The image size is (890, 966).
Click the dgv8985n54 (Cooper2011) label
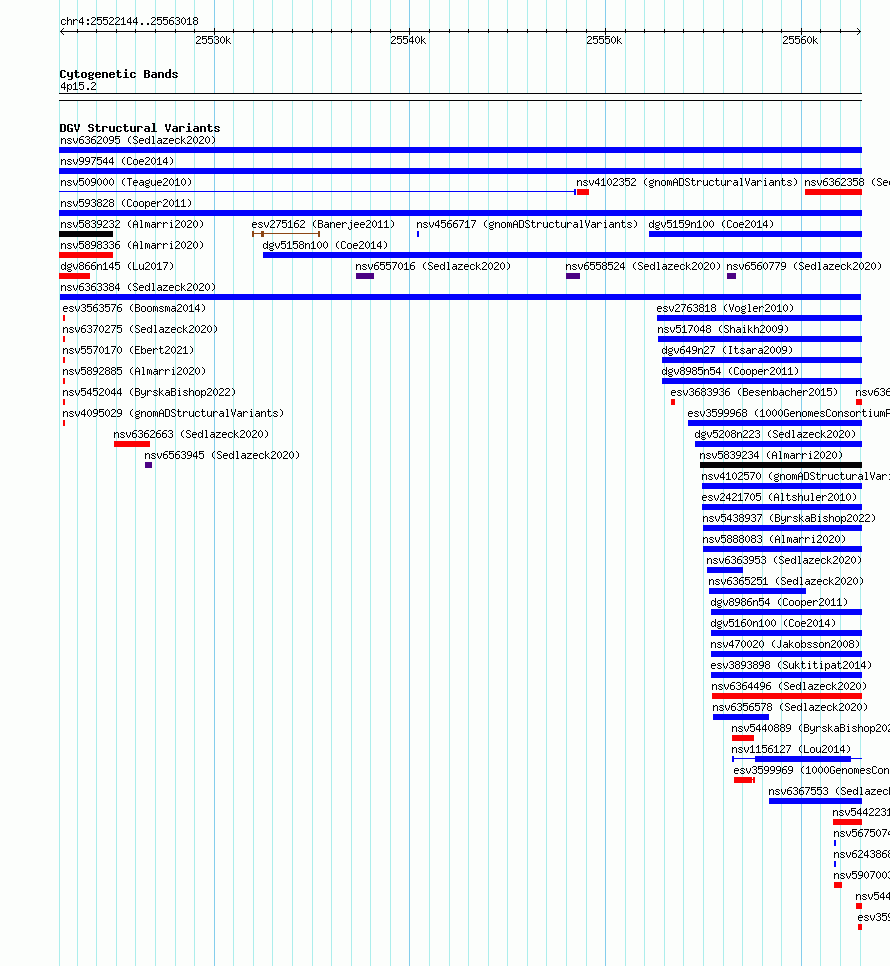[x=730, y=371]
